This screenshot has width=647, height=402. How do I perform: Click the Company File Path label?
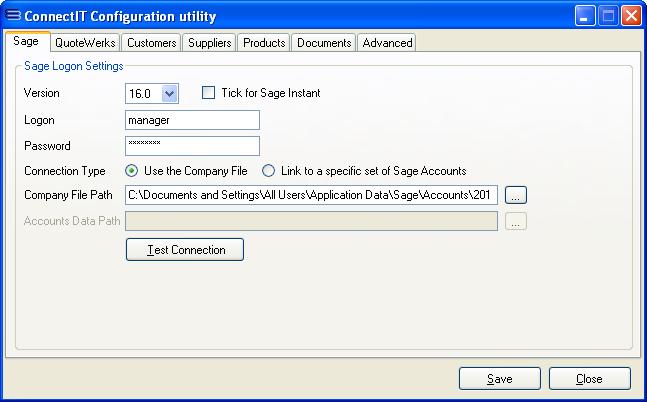click(68, 195)
